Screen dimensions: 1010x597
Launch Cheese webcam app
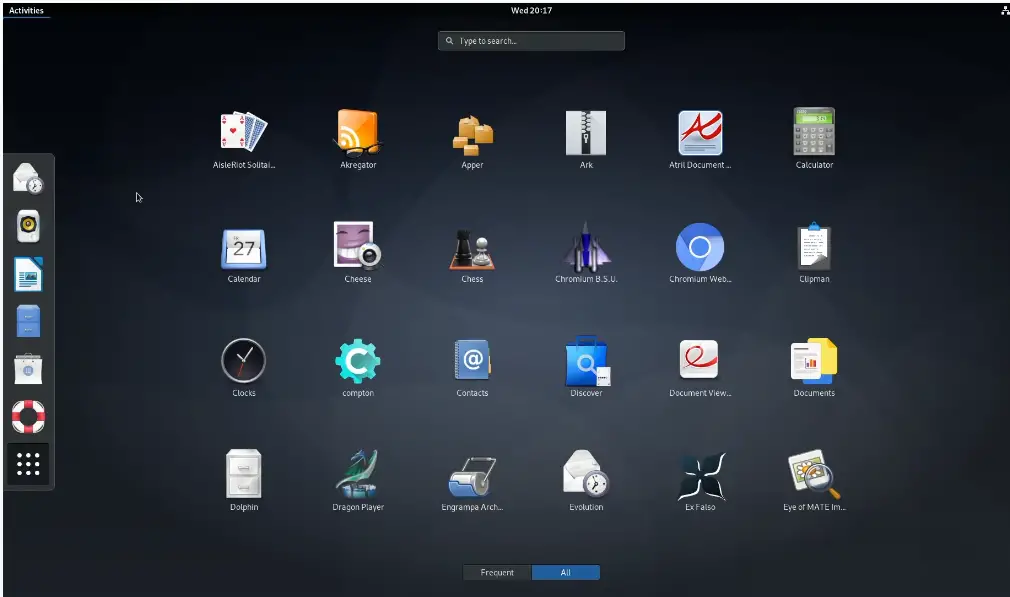coord(357,245)
